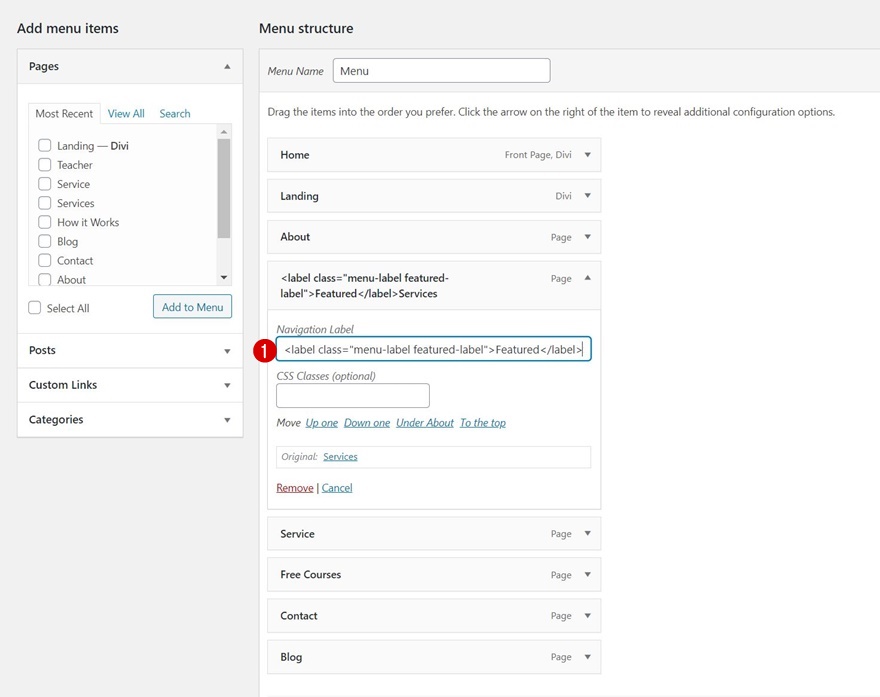
Task: Expand the Home menu item arrow
Action: 587,155
